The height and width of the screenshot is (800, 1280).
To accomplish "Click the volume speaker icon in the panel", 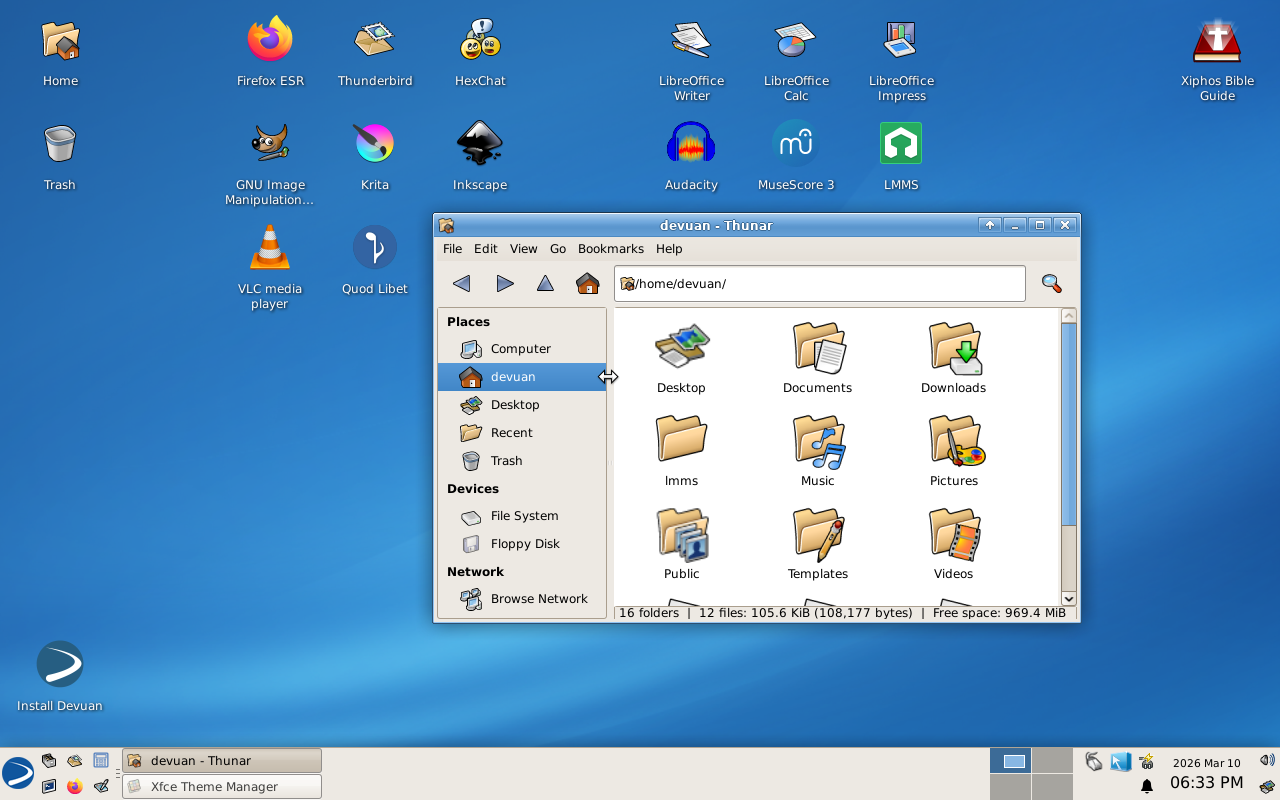I will coord(1266,760).
